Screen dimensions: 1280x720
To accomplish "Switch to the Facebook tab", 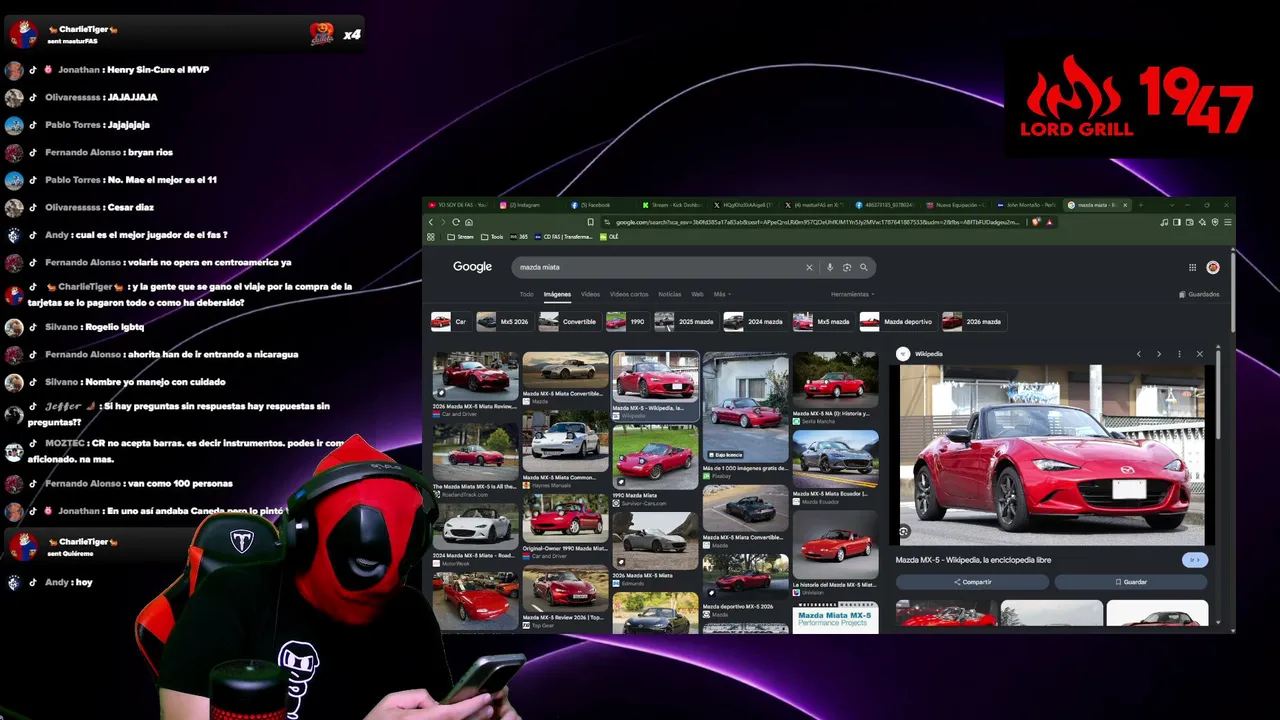I will 600,205.
